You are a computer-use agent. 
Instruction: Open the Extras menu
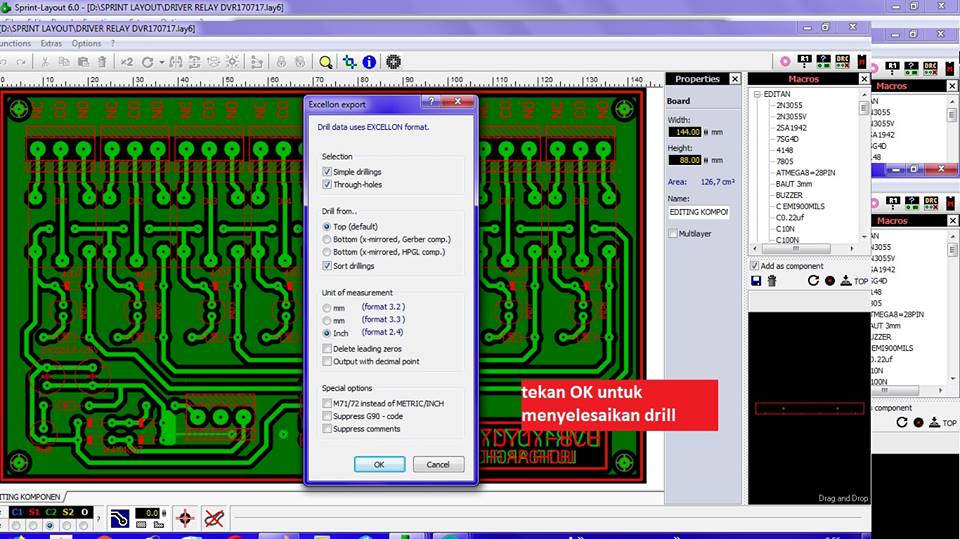[51, 43]
